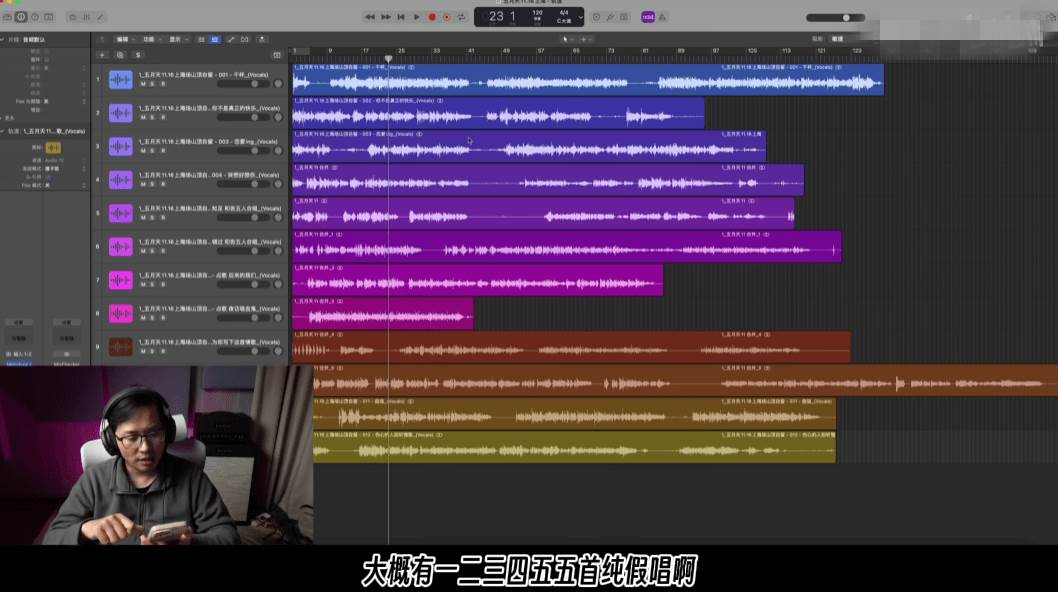Show Smart Controls toolbar icon
The image size is (1058, 592).
pyautogui.click(x=73, y=17)
